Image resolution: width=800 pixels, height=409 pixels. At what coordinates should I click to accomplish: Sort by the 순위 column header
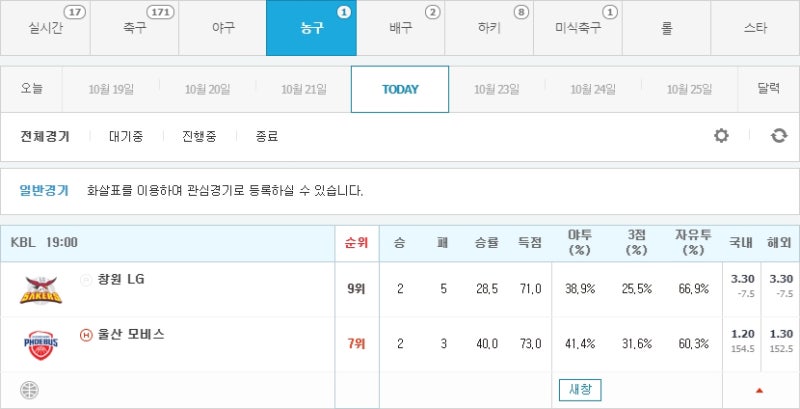[357, 243]
